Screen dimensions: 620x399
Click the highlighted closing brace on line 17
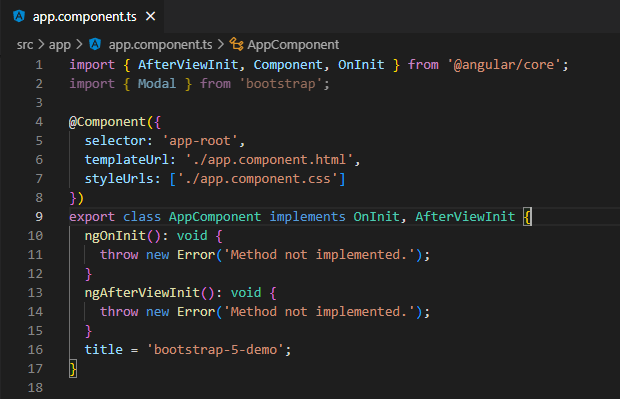tap(73, 369)
